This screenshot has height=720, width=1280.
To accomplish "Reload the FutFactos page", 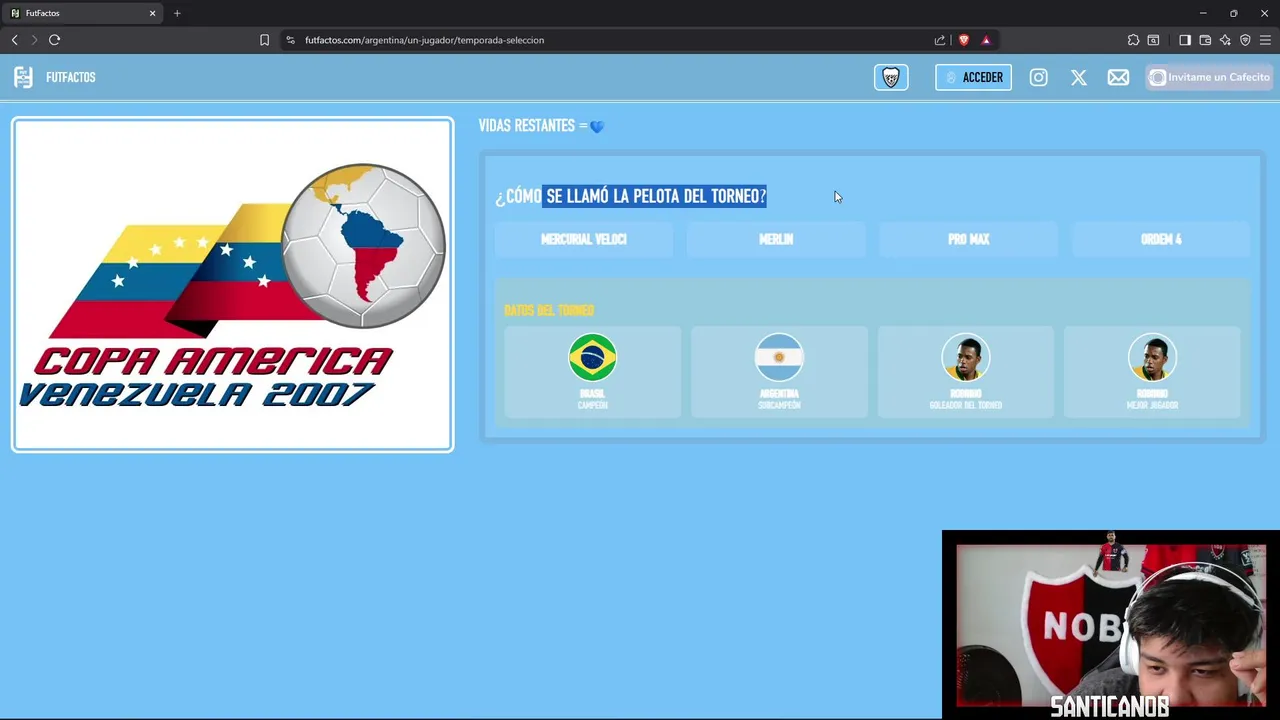I will (x=54, y=40).
